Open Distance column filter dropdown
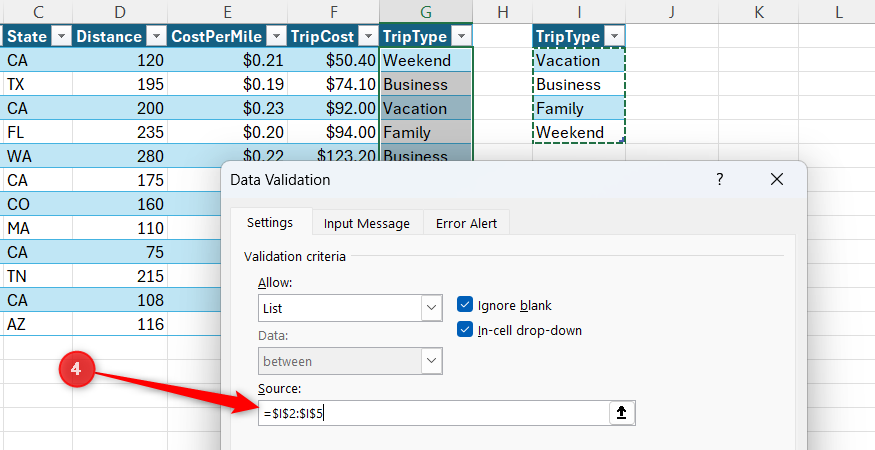Viewport: 875px width, 450px height. [x=156, y=37]
